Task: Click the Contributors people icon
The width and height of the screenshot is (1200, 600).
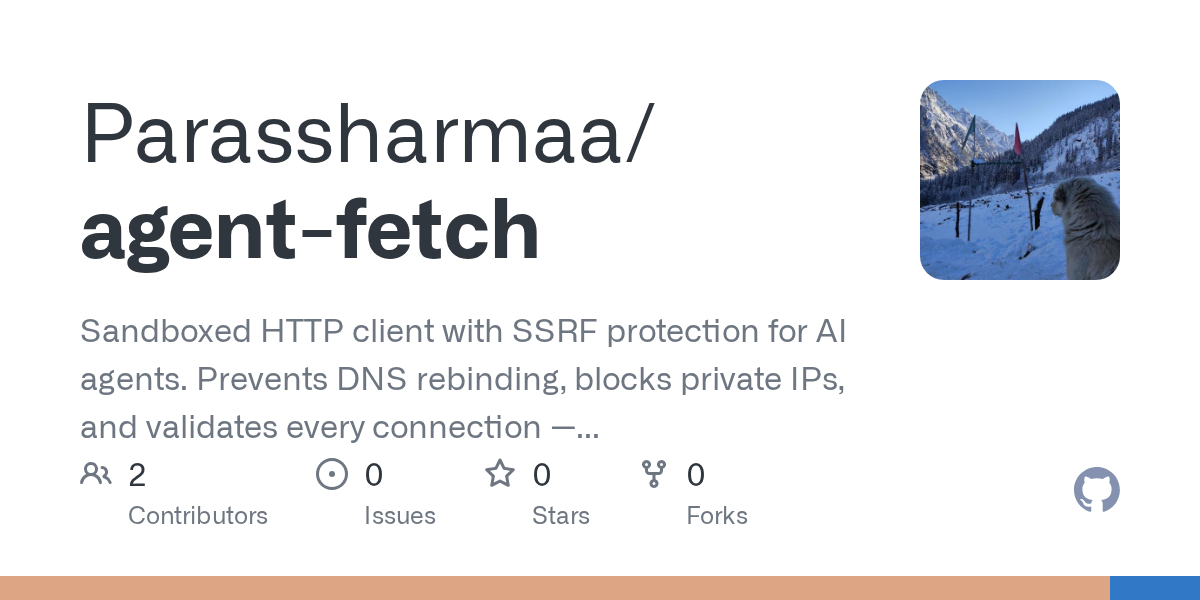Action: pos(96,474)
